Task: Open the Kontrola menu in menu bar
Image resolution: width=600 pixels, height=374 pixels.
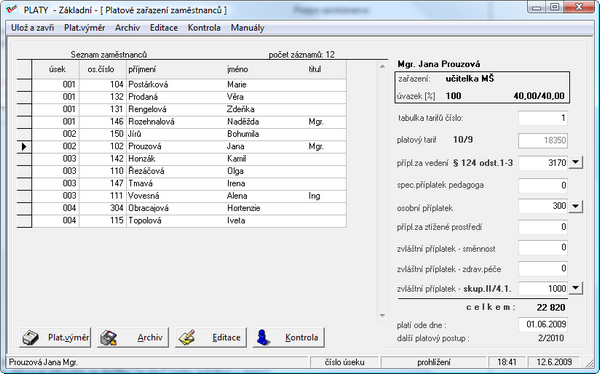Action: click(x=204, y=28)
